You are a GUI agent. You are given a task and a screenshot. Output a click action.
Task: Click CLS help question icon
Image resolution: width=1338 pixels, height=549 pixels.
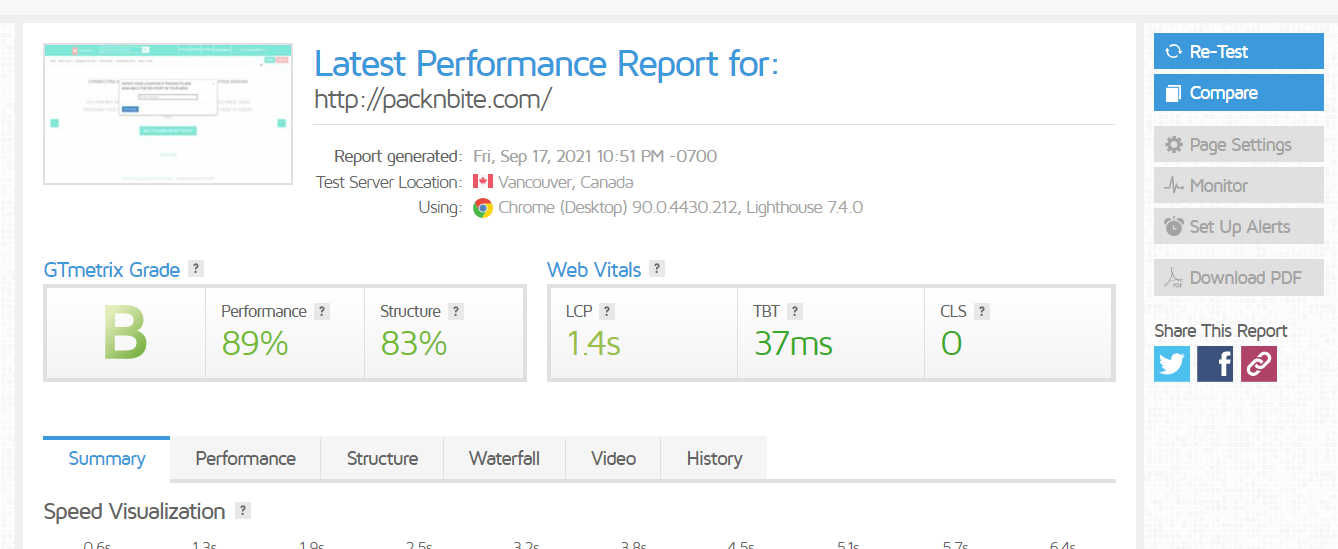982,312
